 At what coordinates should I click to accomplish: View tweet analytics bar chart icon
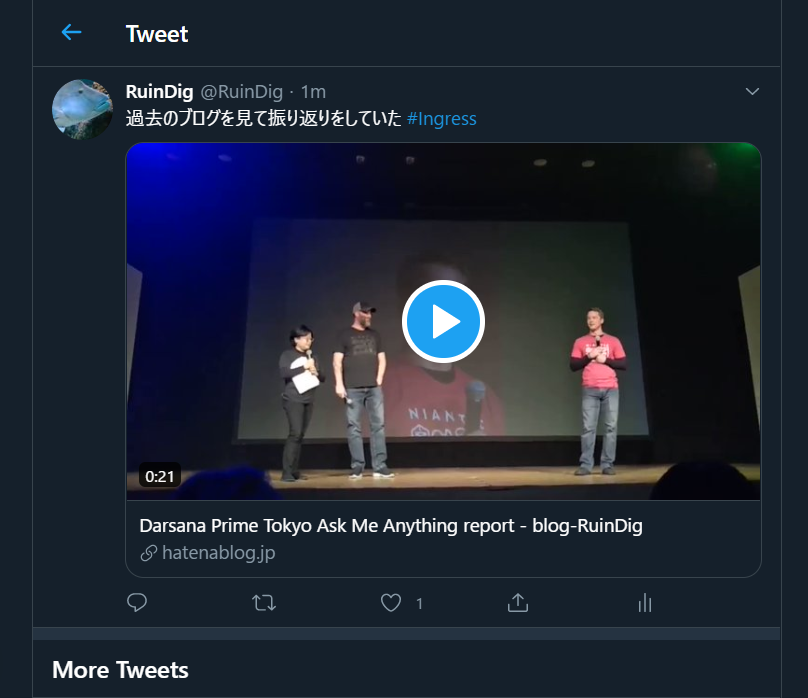pyautogui.click(x=645, y=603)
